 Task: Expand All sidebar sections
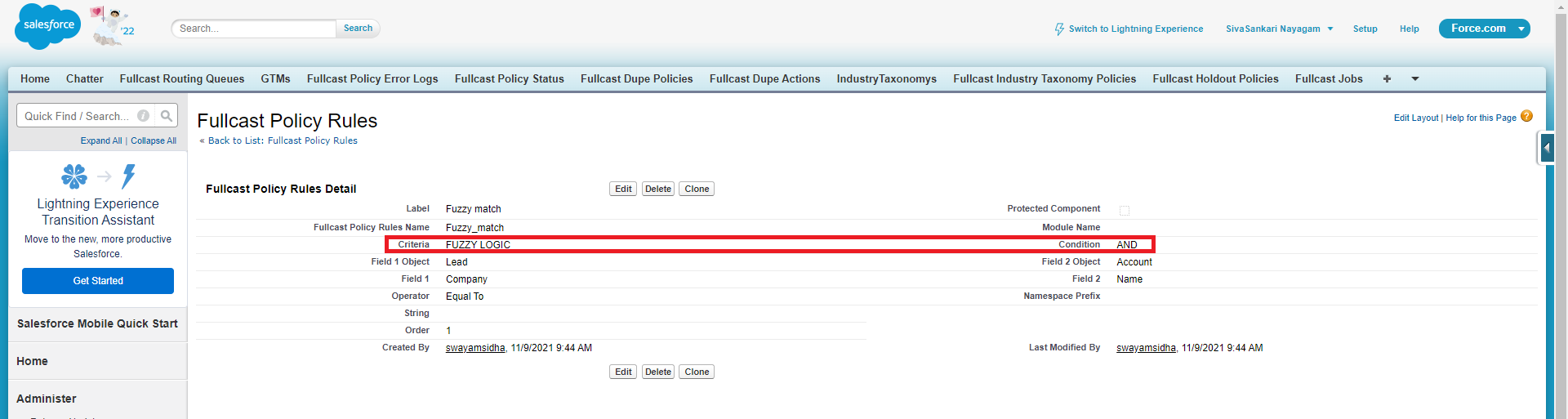tap(101, 140)
